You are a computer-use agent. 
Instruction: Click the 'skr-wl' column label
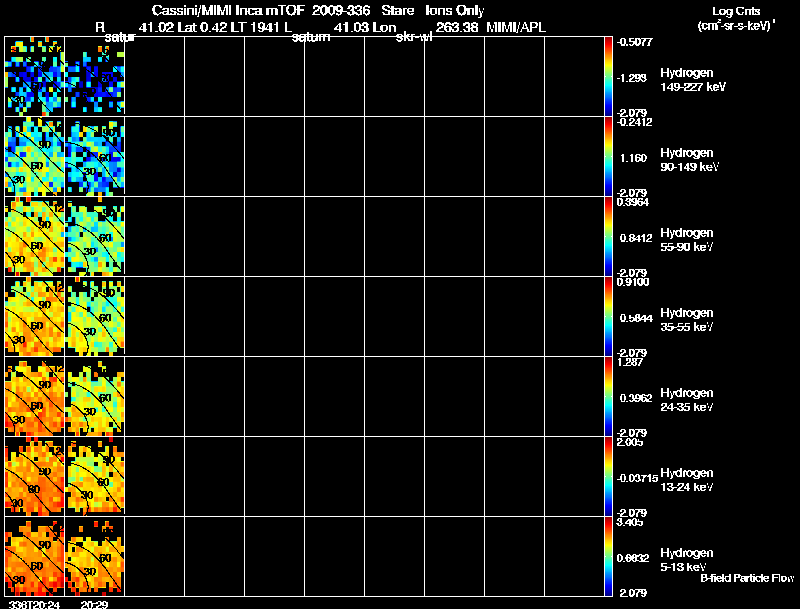tap(414, 37)
